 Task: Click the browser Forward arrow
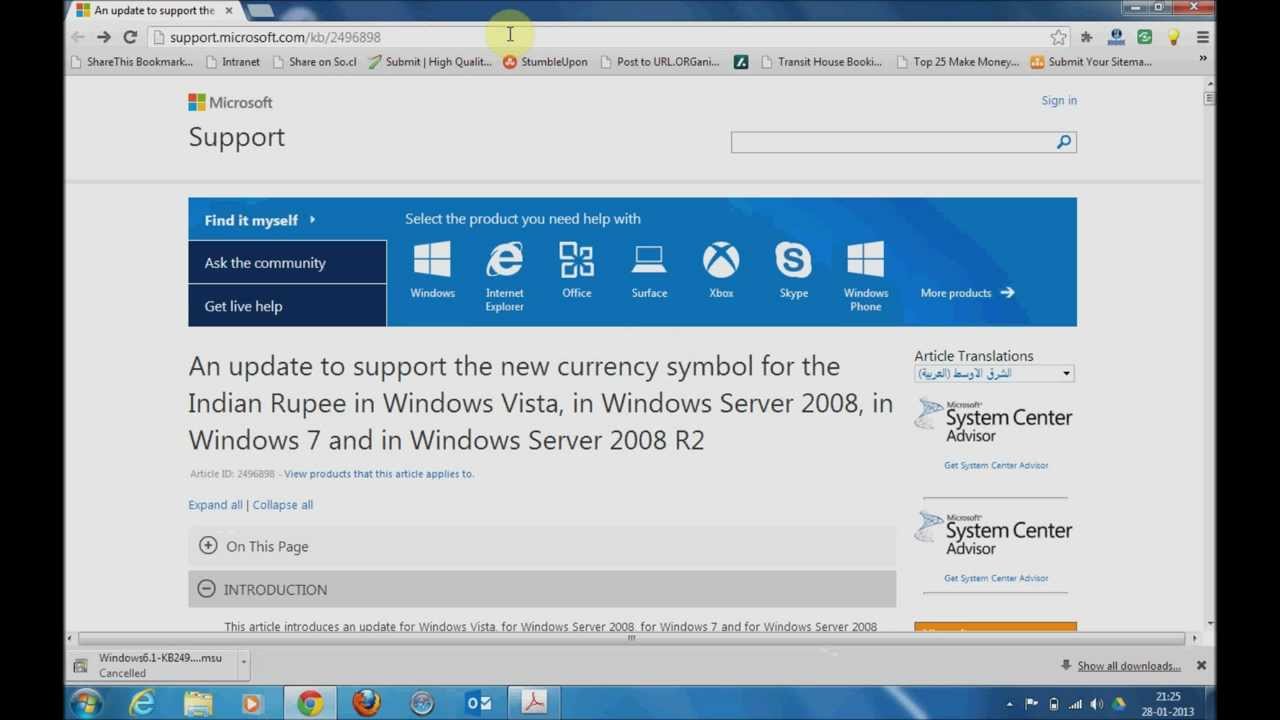pyautogui.click(x=104, y=37)
